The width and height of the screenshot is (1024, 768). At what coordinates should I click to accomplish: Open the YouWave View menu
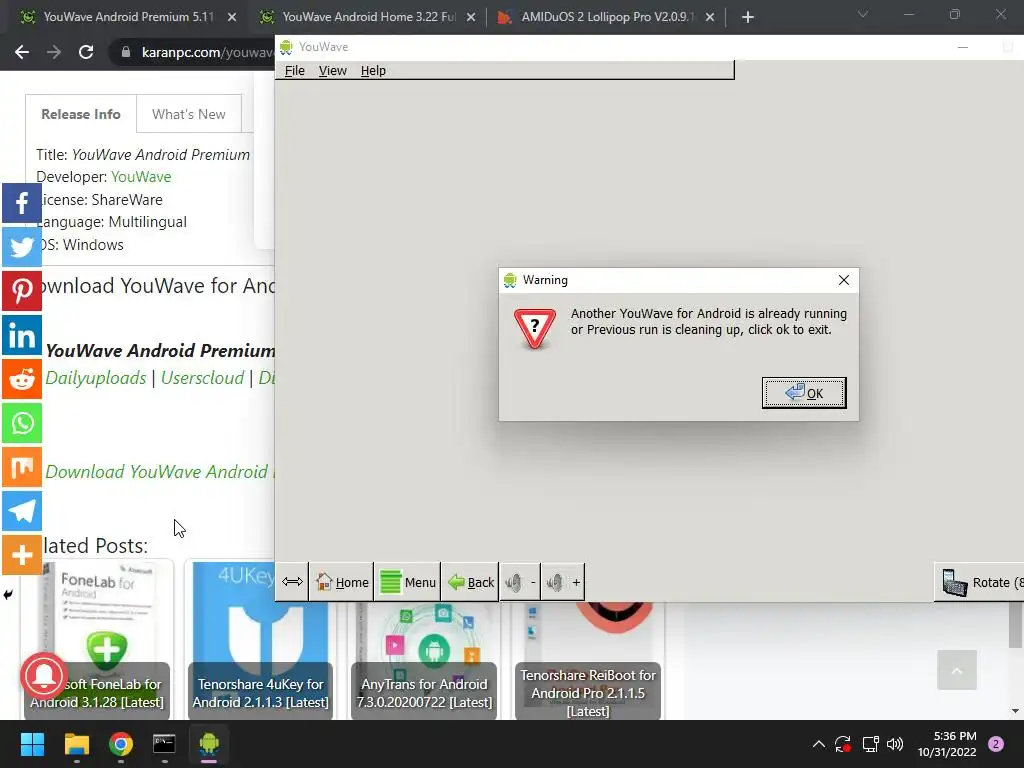coord(332,71)
